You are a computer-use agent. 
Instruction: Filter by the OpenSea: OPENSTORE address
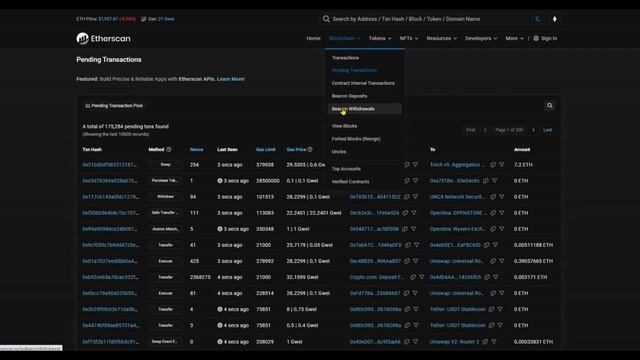(x=502, y=213)
